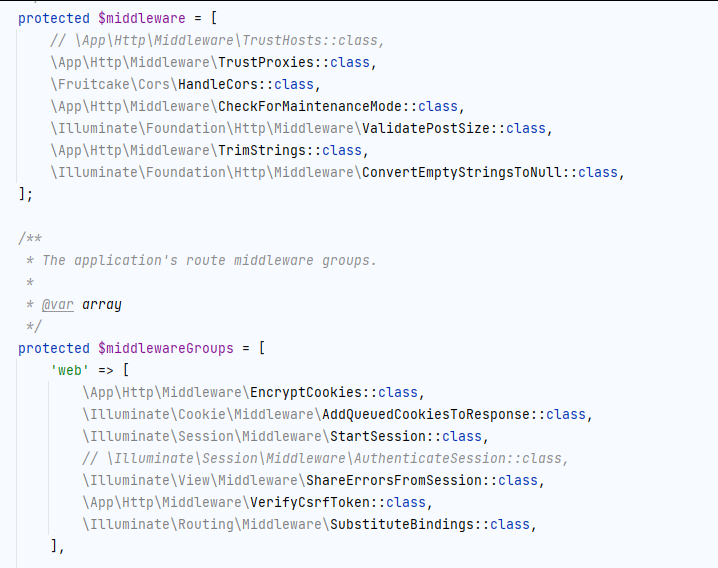
Task: Click TrimStrings class name
Action: pos(262,150)
